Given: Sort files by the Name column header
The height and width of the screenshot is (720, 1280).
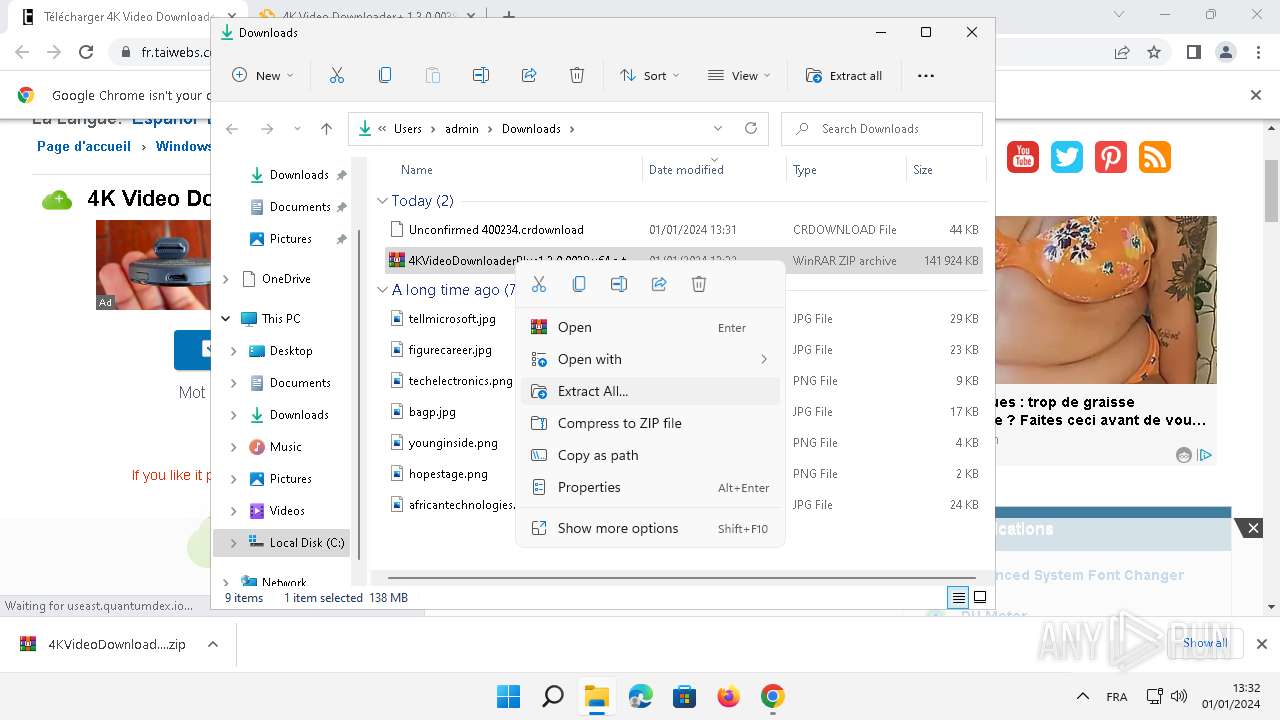Looking at the screenshot, I should click(416, 170).
